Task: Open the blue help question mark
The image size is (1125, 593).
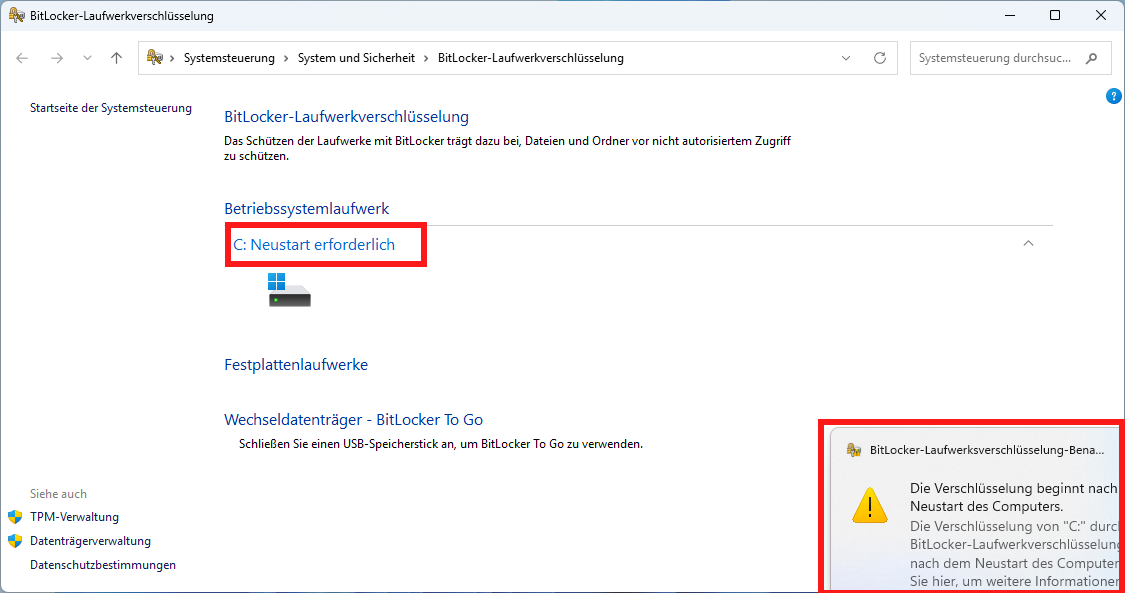Action: (x=1114, y=96)
